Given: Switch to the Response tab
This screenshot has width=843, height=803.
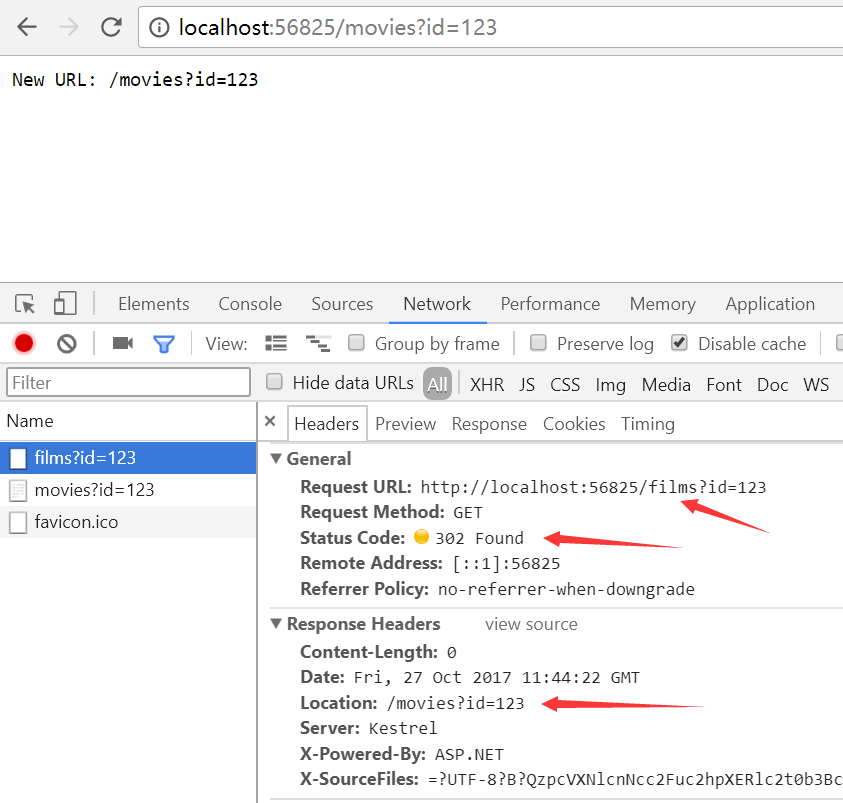Looking at the screenshot, I should (x=489, y=424).
